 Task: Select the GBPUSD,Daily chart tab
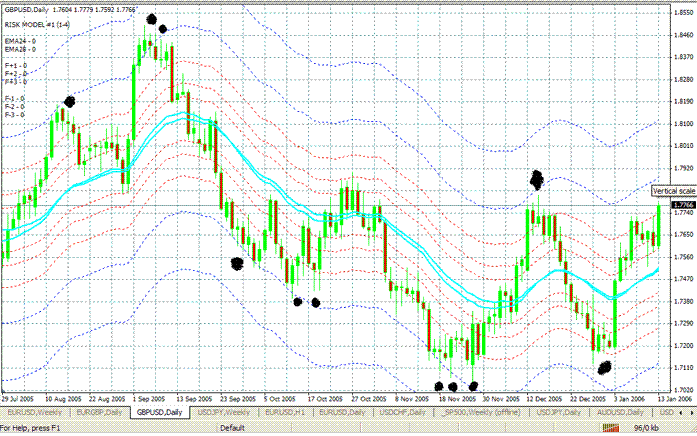coord(160,412)
